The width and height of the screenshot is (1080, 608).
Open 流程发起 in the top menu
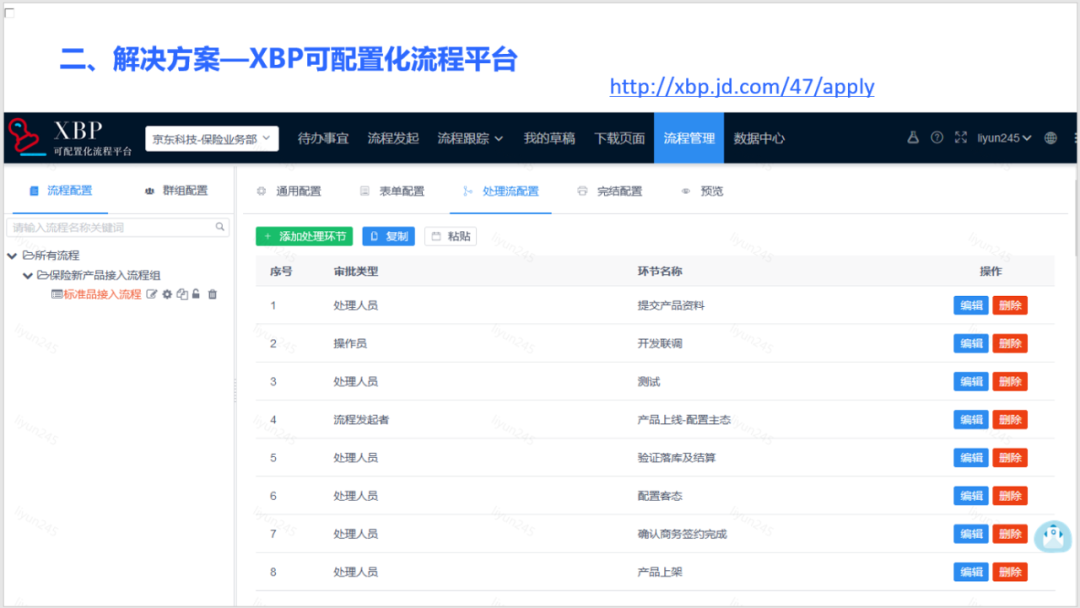pyautogui.click(x=393, y=138)
